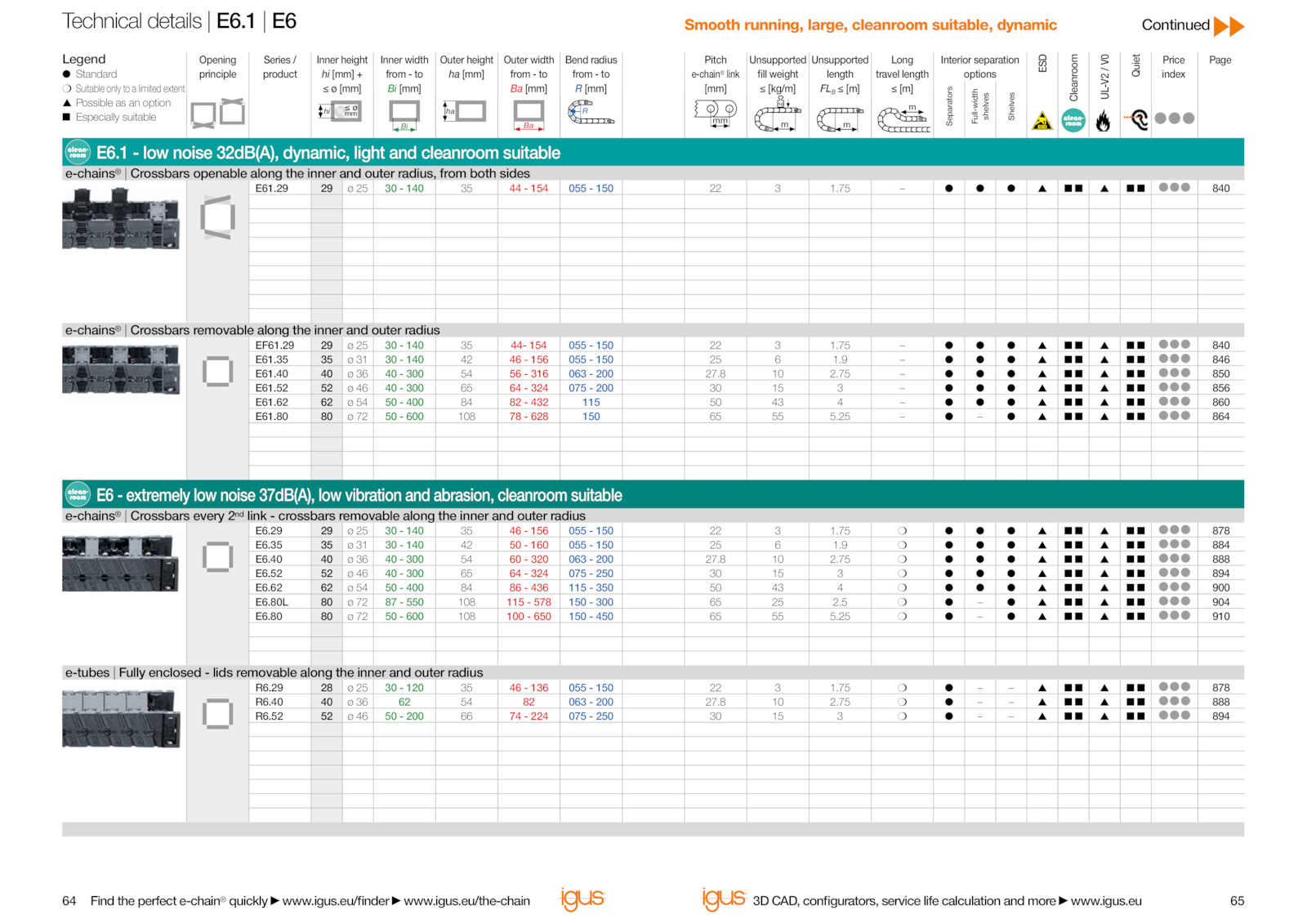The width and height of the screenshot is (1307, 924).
Task: Select the series name R6.40
Action: point(269,702)
